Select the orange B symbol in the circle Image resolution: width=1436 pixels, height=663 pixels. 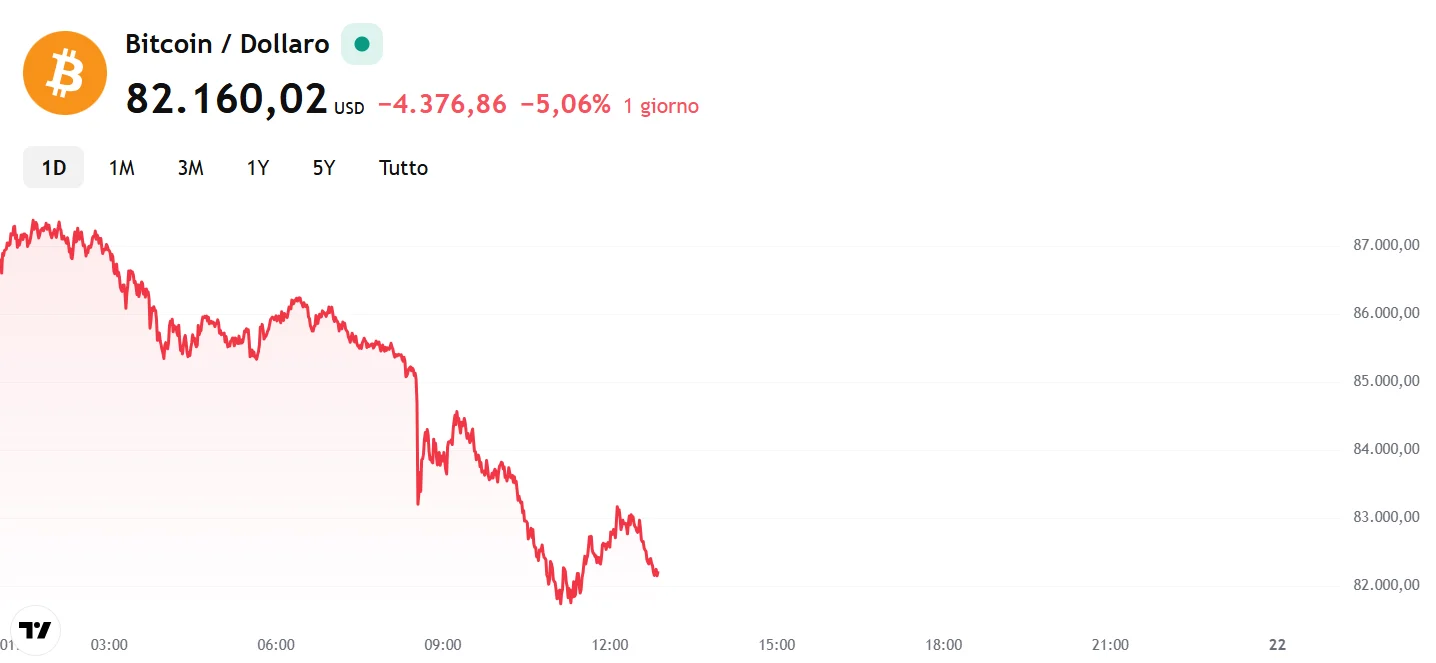[64, 72]
